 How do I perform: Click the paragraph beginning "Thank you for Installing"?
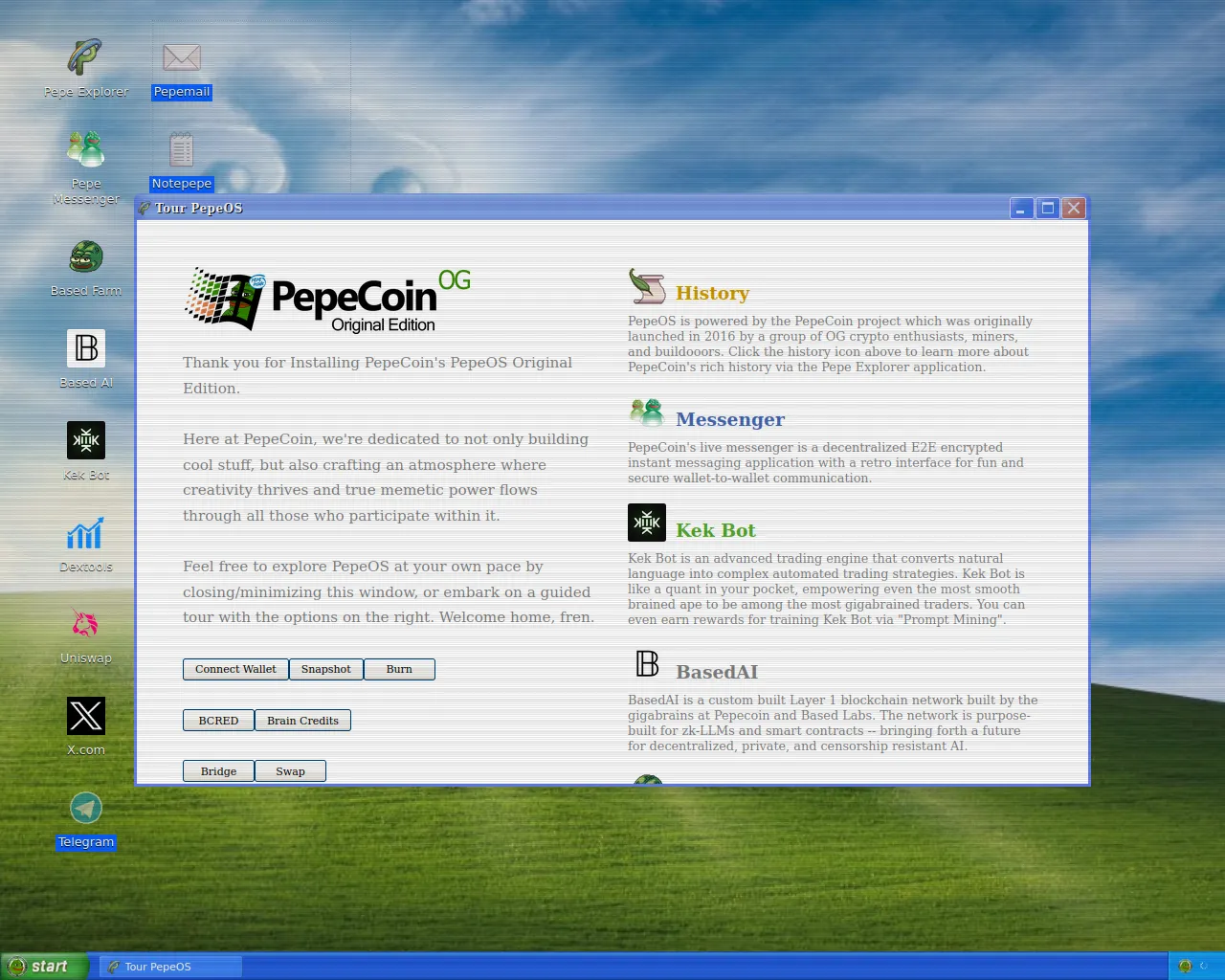coord(378,375)
